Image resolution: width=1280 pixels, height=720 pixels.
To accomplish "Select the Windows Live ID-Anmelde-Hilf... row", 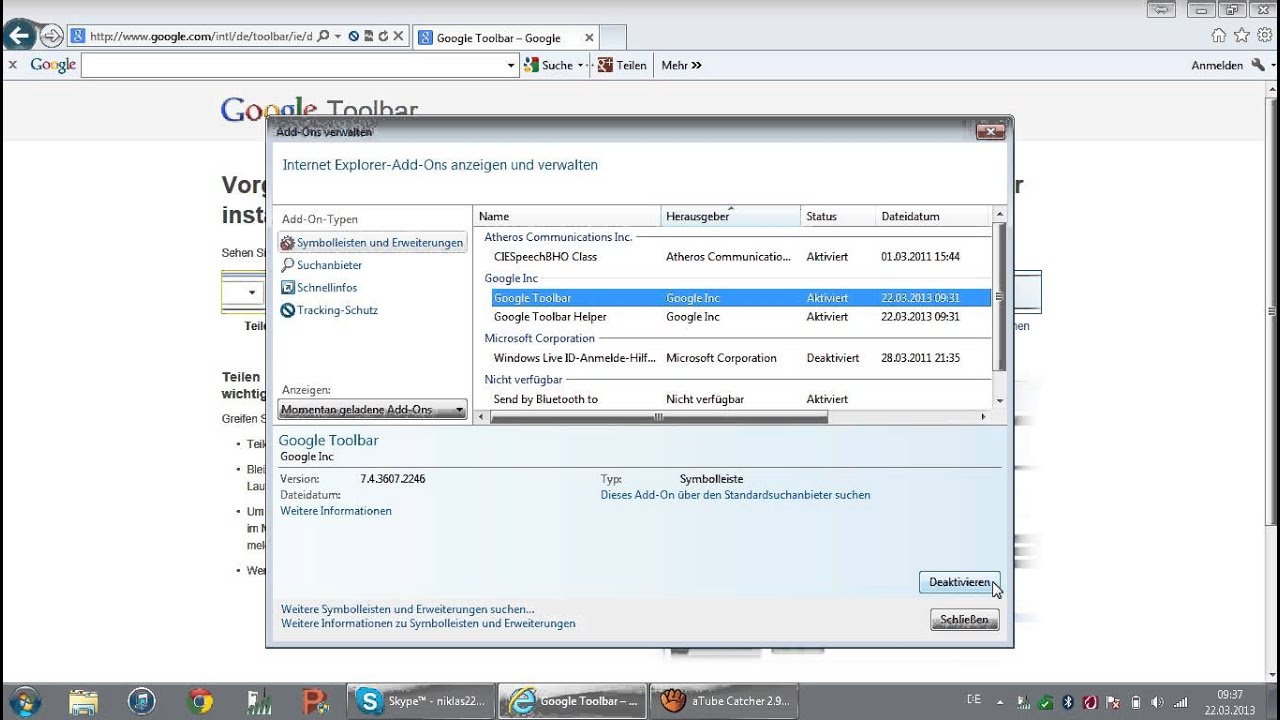I will pyautogui.click(x=740, y=358).
